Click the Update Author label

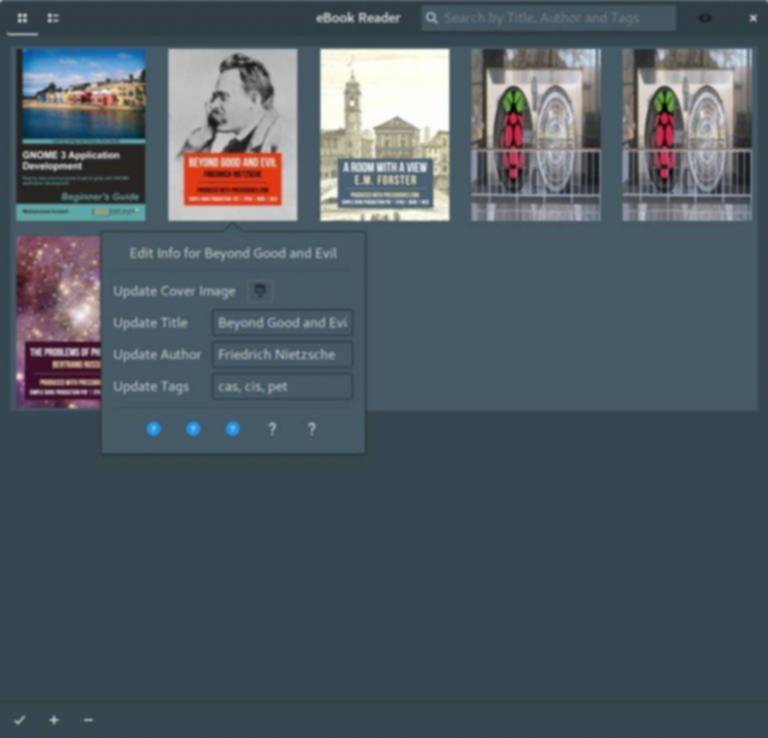click(x=157, y=355)
